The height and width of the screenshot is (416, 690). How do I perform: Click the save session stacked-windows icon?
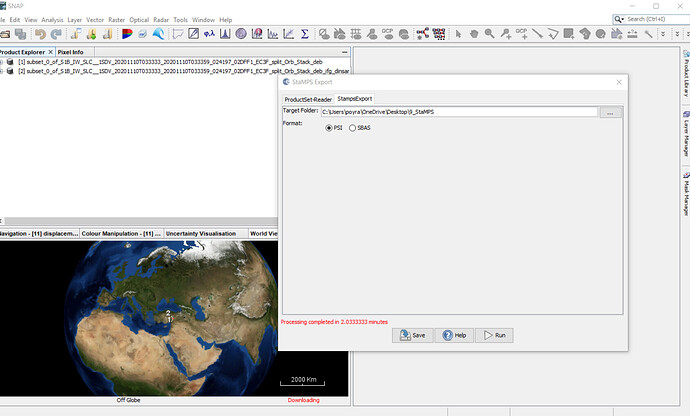[x=20, y=34]
